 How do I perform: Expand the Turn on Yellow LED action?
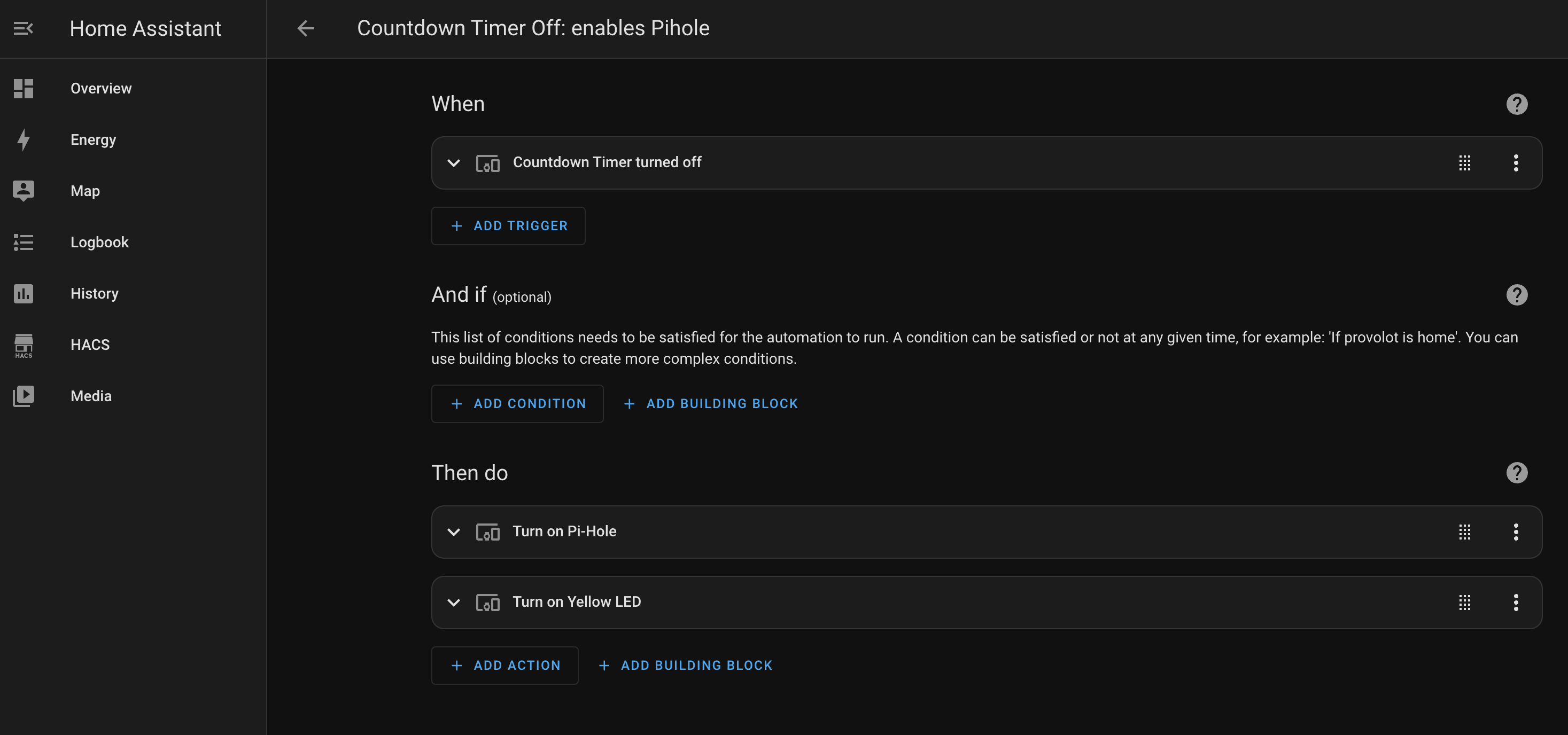point(454,603)
